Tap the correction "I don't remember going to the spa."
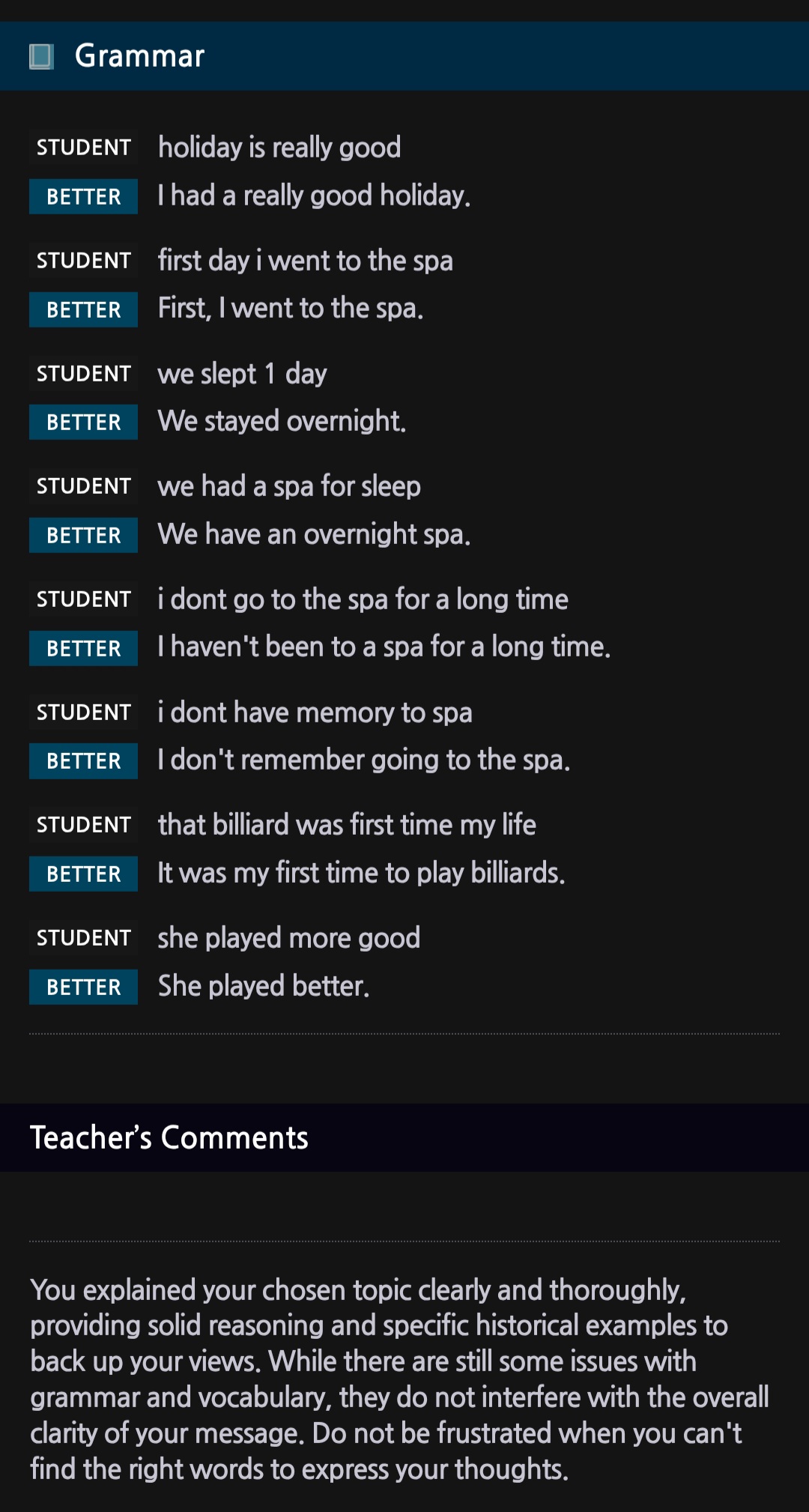This screenshot has height=1512, width=809. coord(364,760)
